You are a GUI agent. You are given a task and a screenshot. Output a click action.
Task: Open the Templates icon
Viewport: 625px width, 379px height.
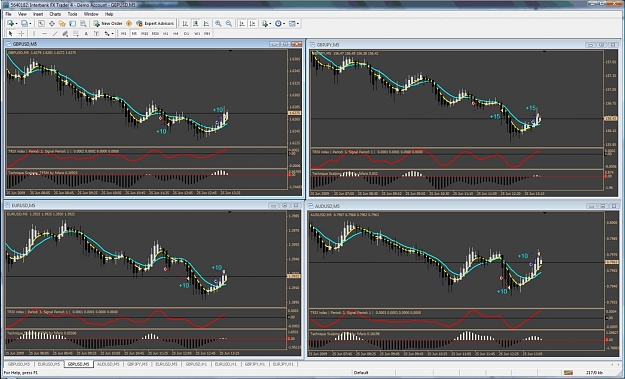point(292,24)
